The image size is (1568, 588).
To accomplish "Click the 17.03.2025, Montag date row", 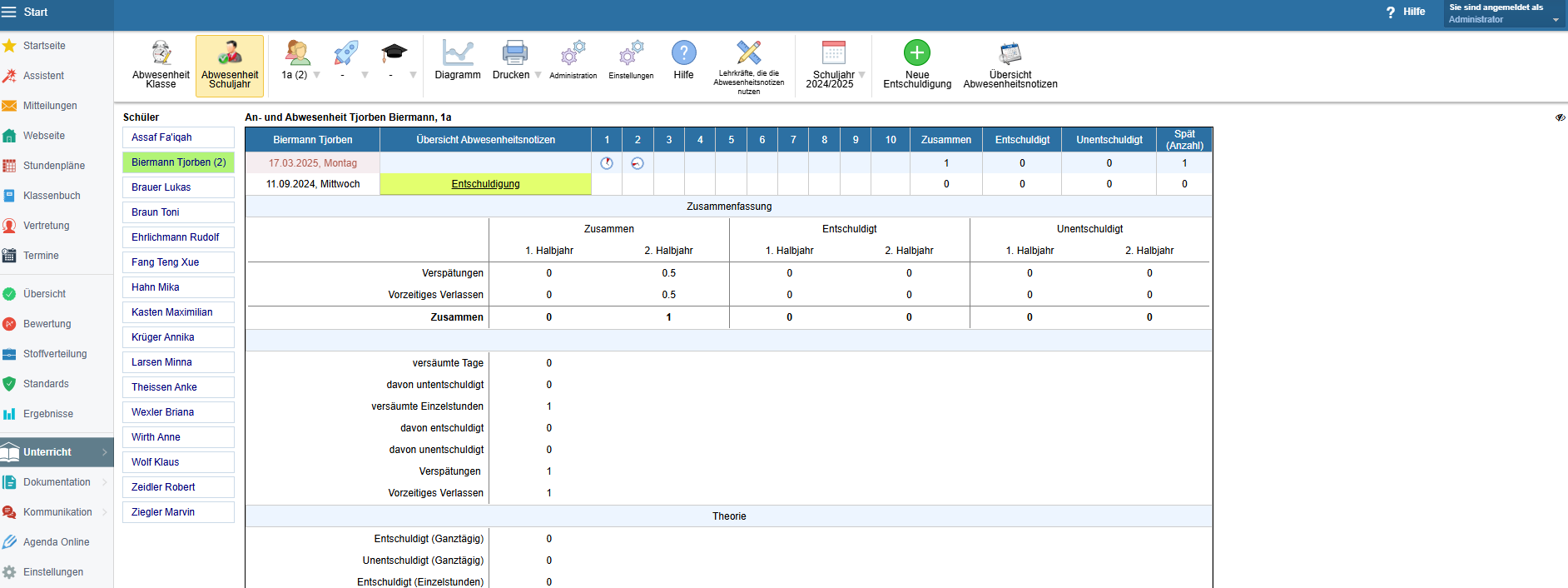I will 312,163.
